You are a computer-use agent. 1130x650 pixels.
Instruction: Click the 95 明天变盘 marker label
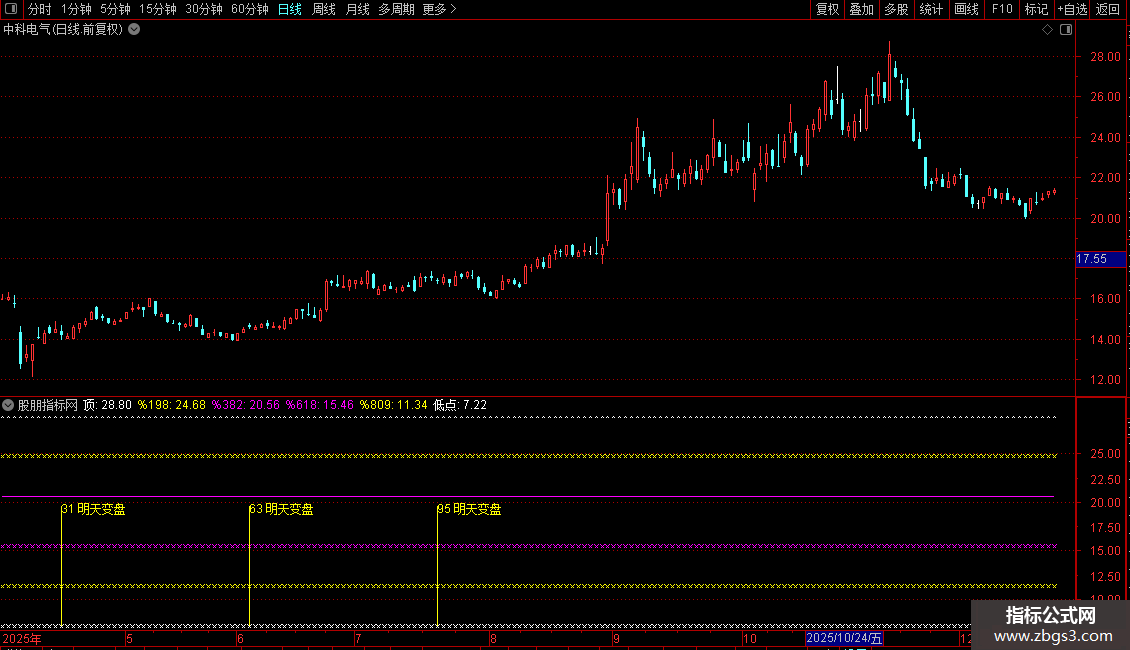(x=469, y=509)
